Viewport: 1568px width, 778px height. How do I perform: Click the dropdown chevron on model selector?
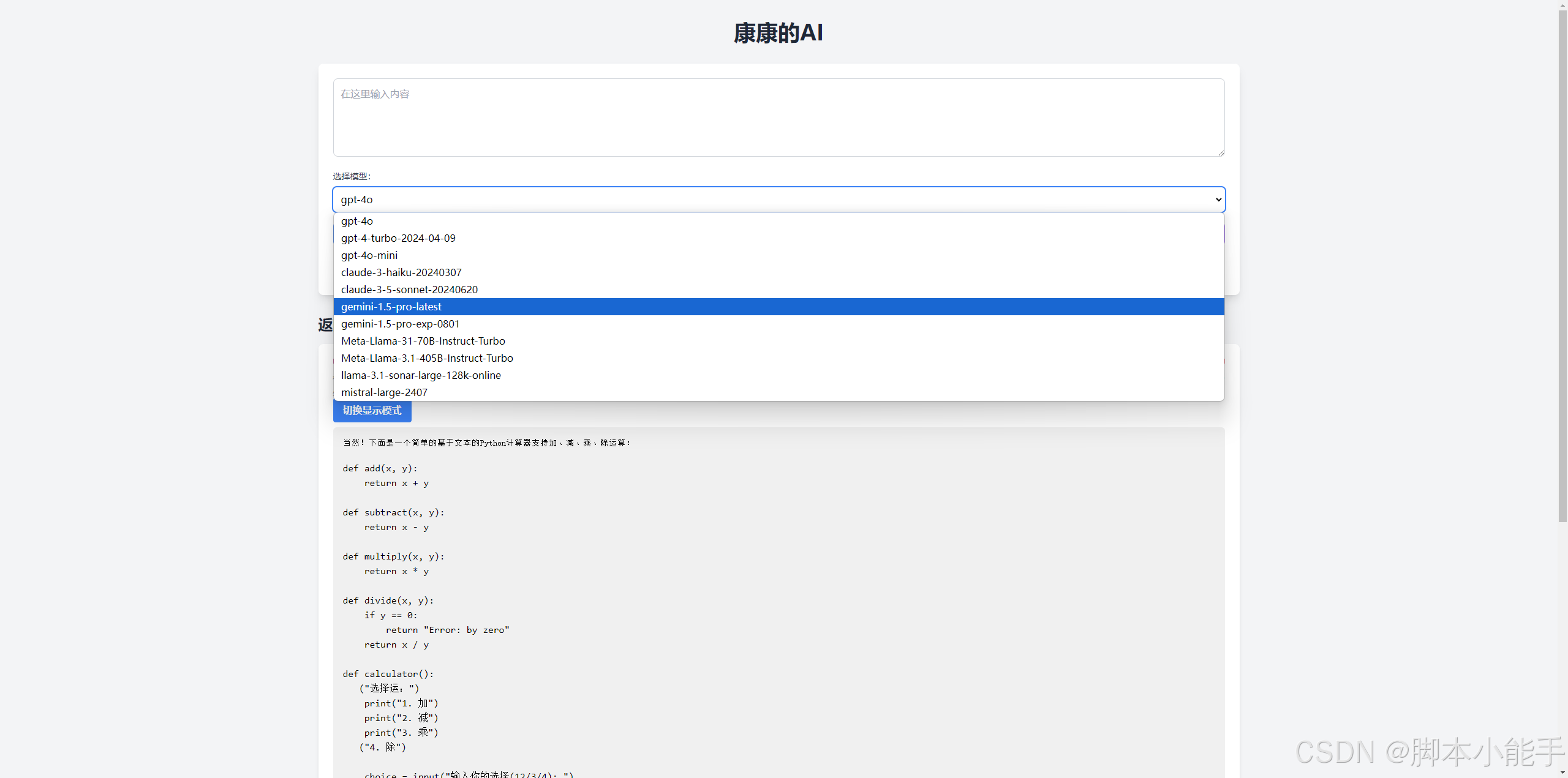tap(1218, 200)
